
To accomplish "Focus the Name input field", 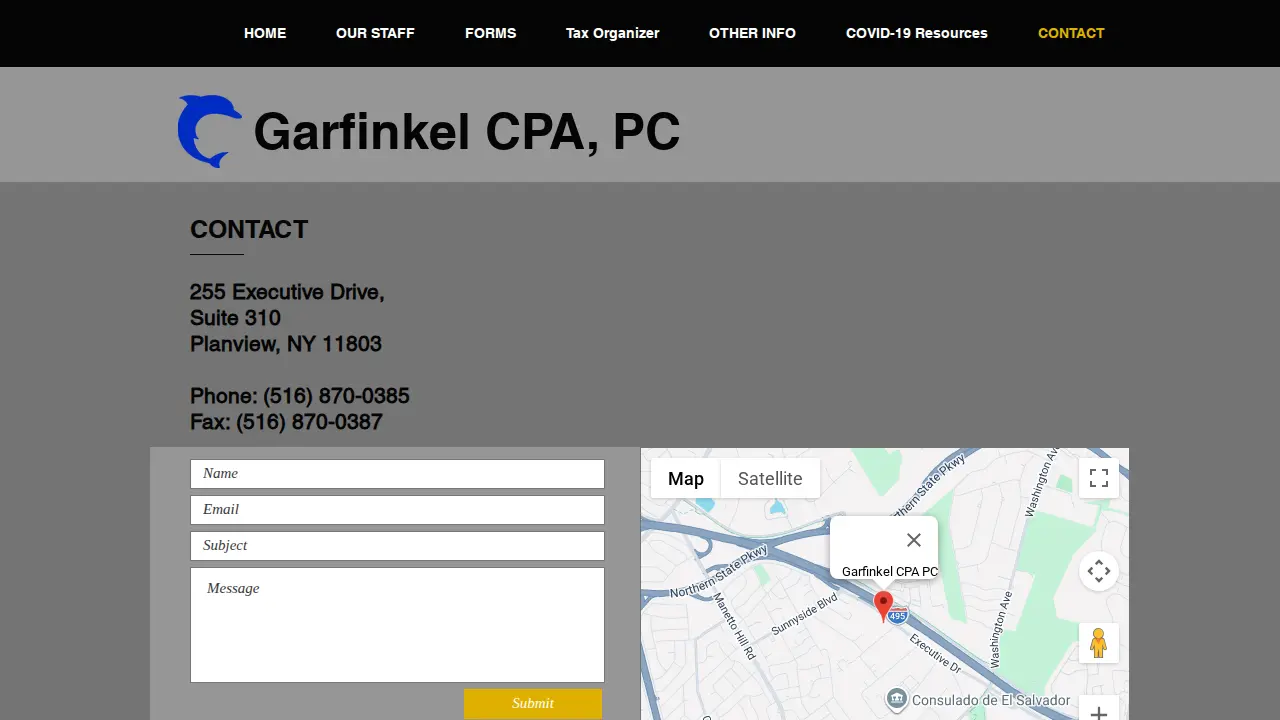I will tap(397, 474).
